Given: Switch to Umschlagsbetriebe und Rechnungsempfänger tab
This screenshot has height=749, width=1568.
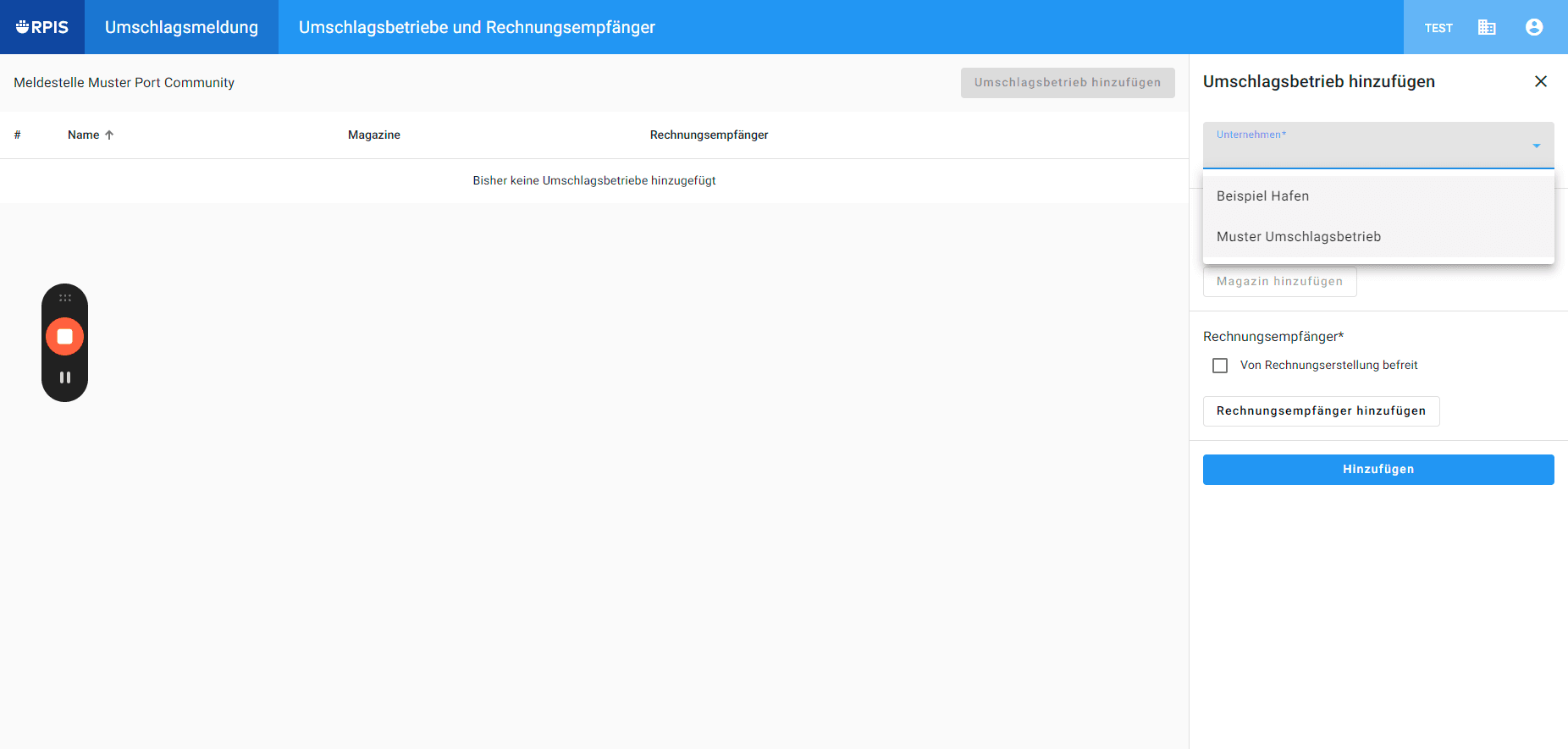Looking at the screenshot, I should coord(477,27).
